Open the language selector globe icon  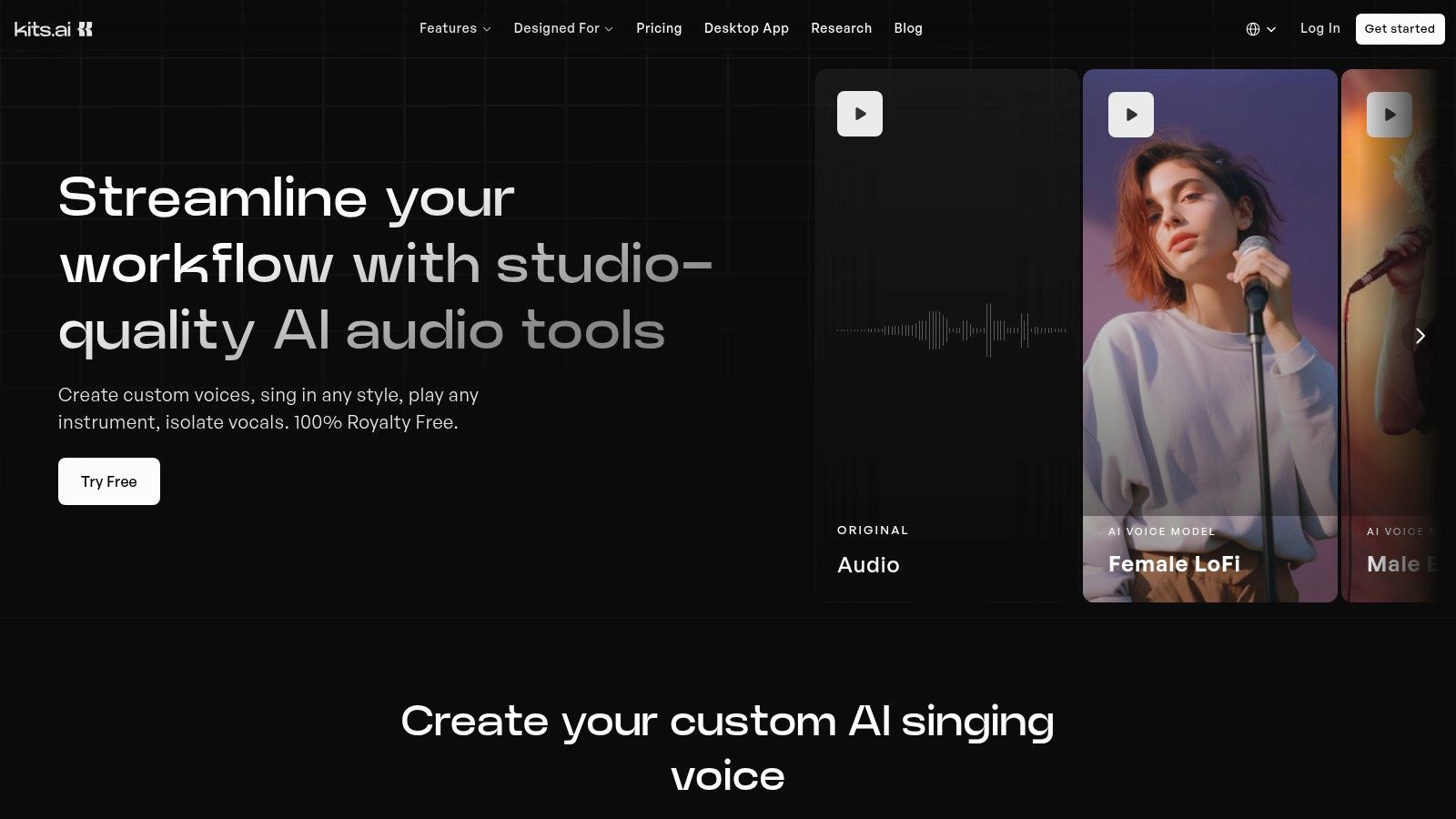tap(1252, 28)
